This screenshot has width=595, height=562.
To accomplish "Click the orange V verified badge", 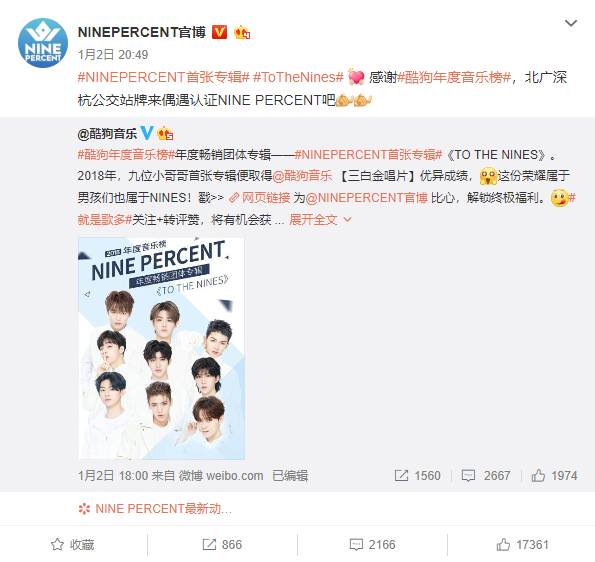I will click(x=219, y=32).
